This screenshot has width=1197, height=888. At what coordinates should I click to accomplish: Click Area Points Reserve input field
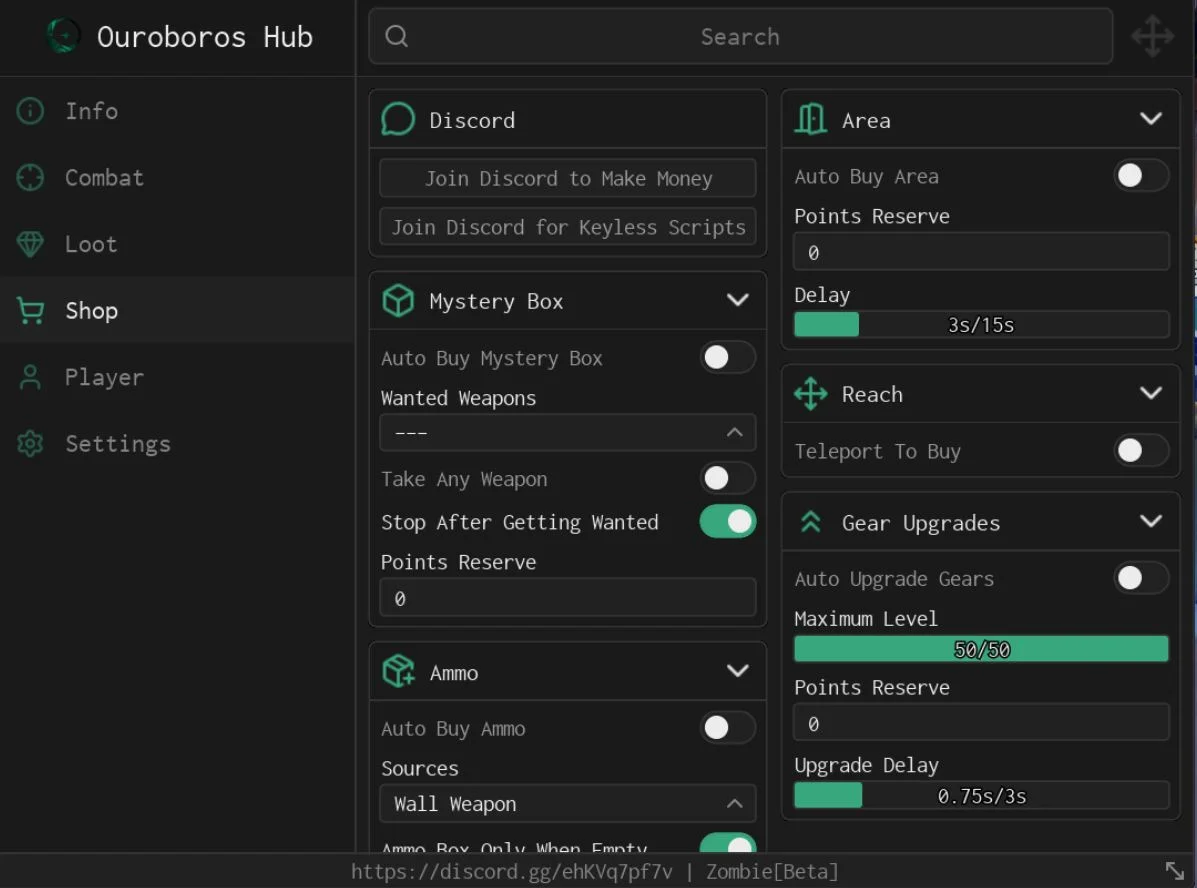click(x=981, y=252)
